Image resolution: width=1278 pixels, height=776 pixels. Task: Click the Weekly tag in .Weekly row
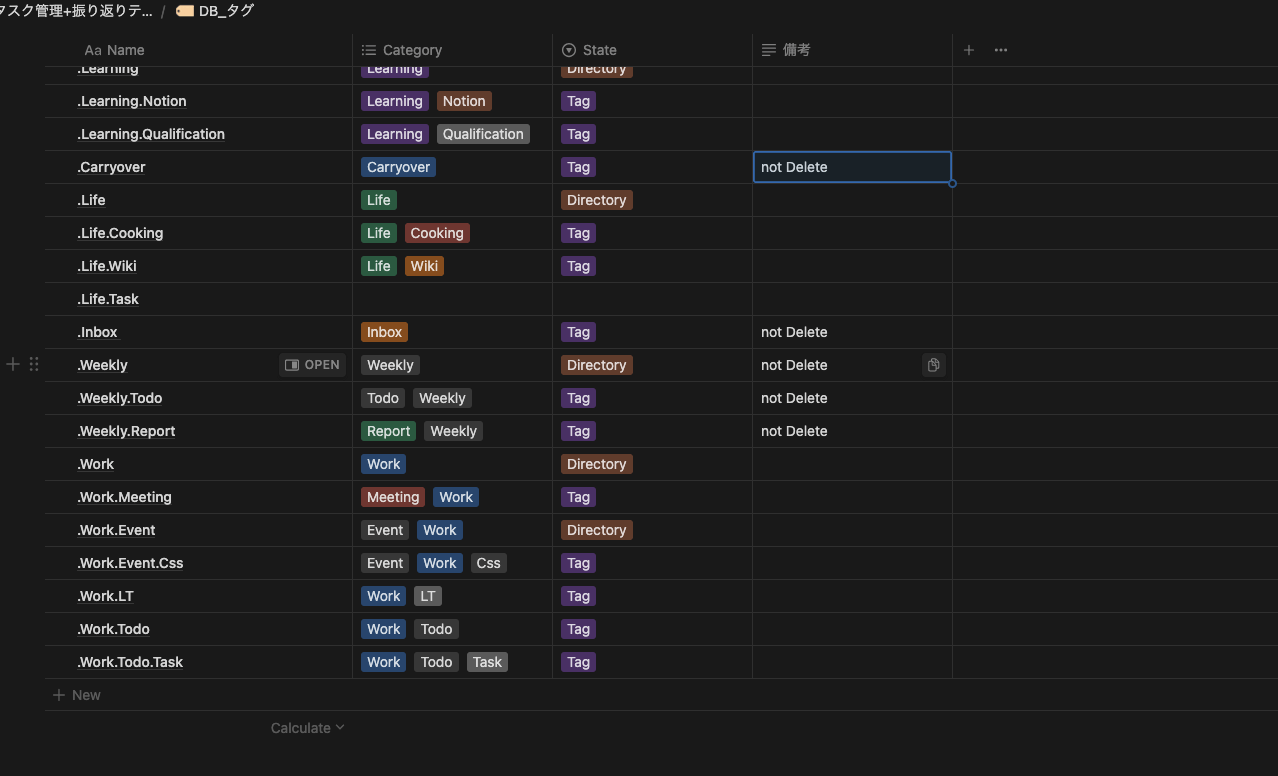tap(390, 365)
